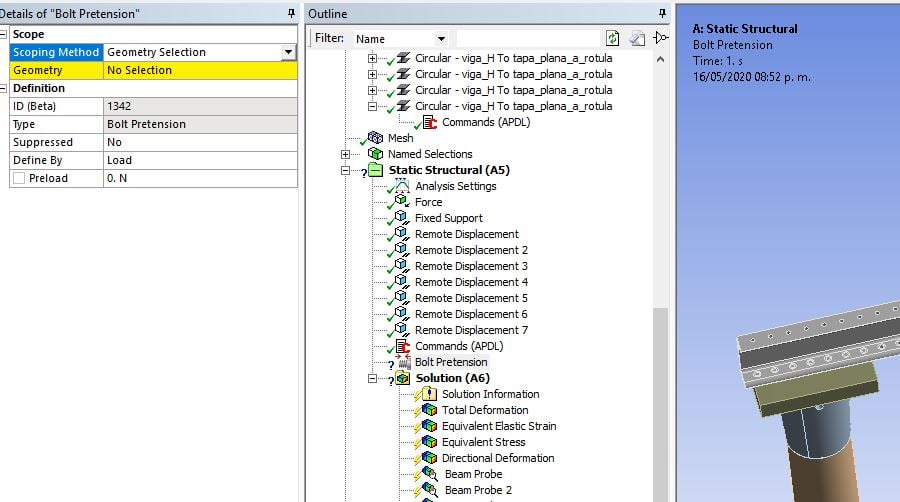Collapse the Definition section in Details

(x=3, y=88)
